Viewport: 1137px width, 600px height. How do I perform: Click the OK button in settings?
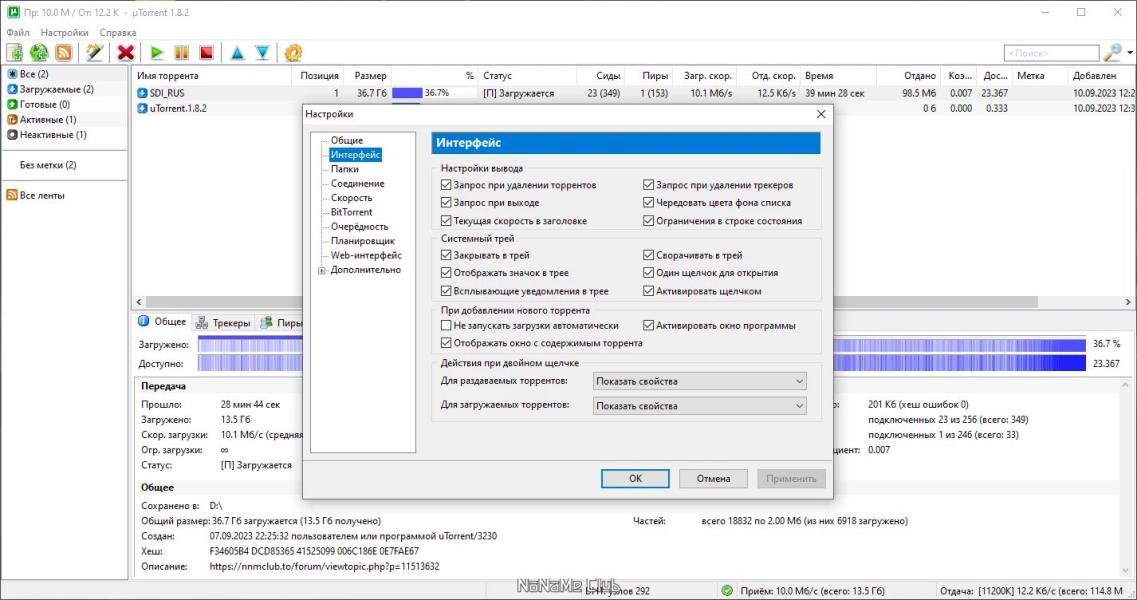[x=635, y=478]
